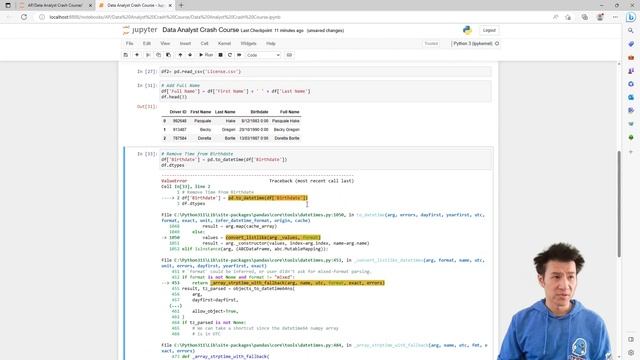Open the sidebar tools briefcase icon
640x360 pixels.
click(x=631, y=58)
